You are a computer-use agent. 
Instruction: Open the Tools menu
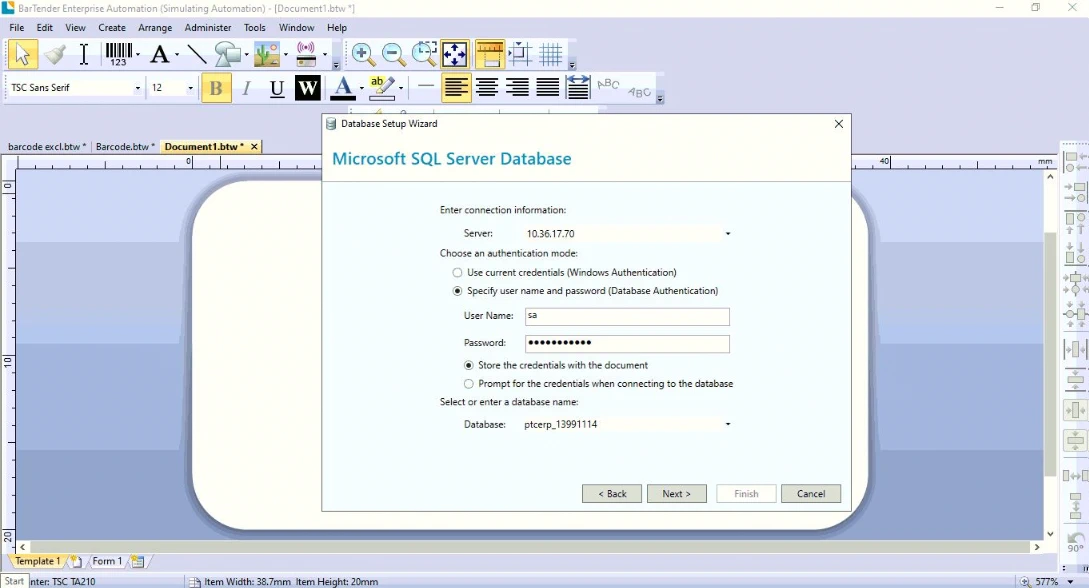point(254,28)
